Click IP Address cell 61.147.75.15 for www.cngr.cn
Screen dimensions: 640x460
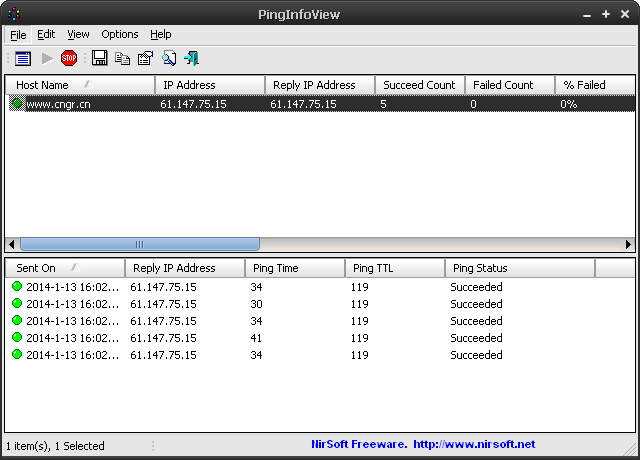(x=193, y=104)
